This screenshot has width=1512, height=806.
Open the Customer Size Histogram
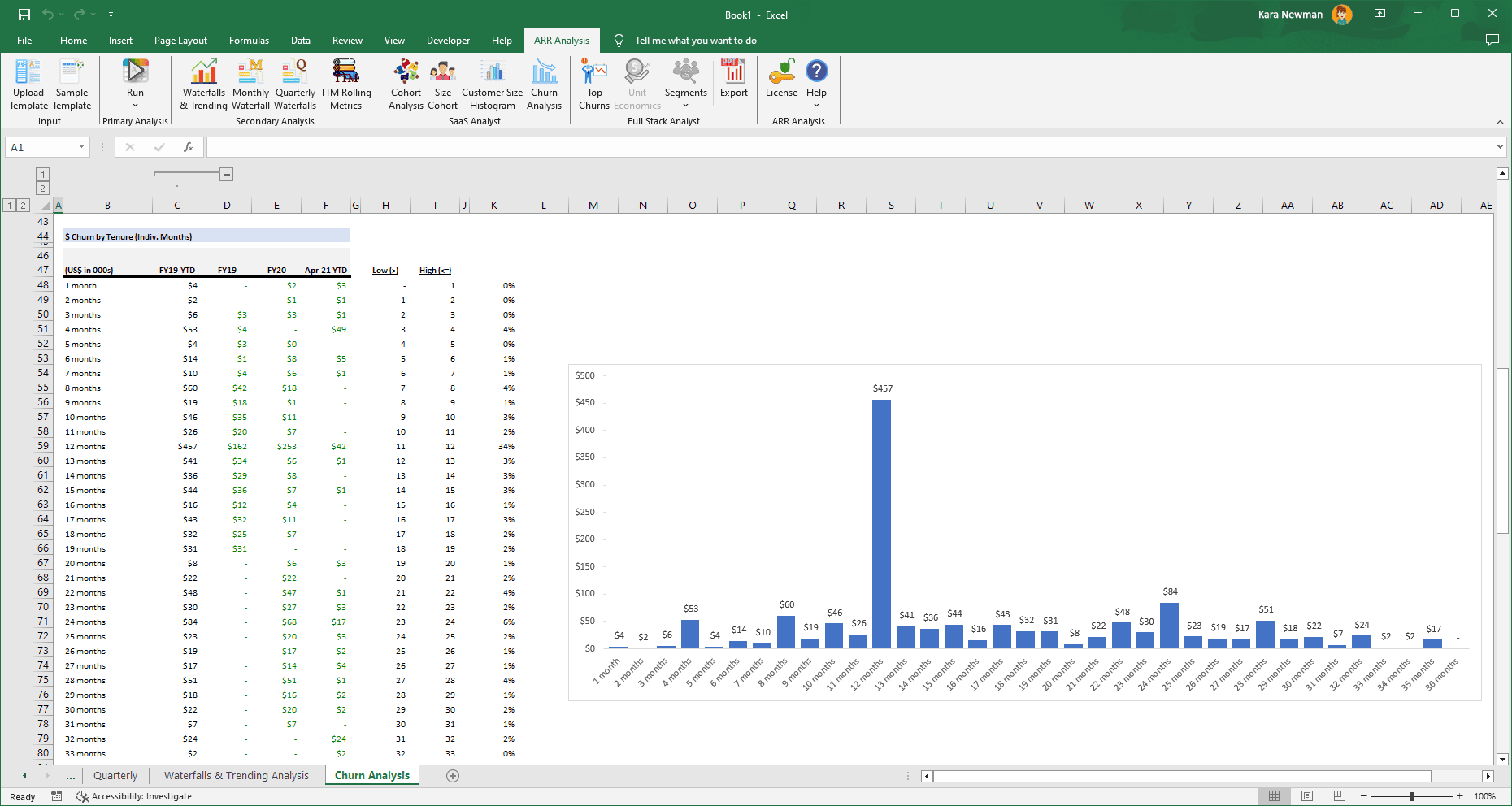(x=492, y=84)
